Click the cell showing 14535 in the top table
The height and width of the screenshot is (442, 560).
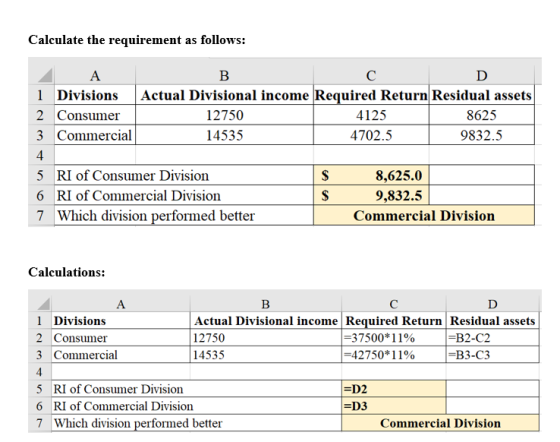tap(224, 135)
